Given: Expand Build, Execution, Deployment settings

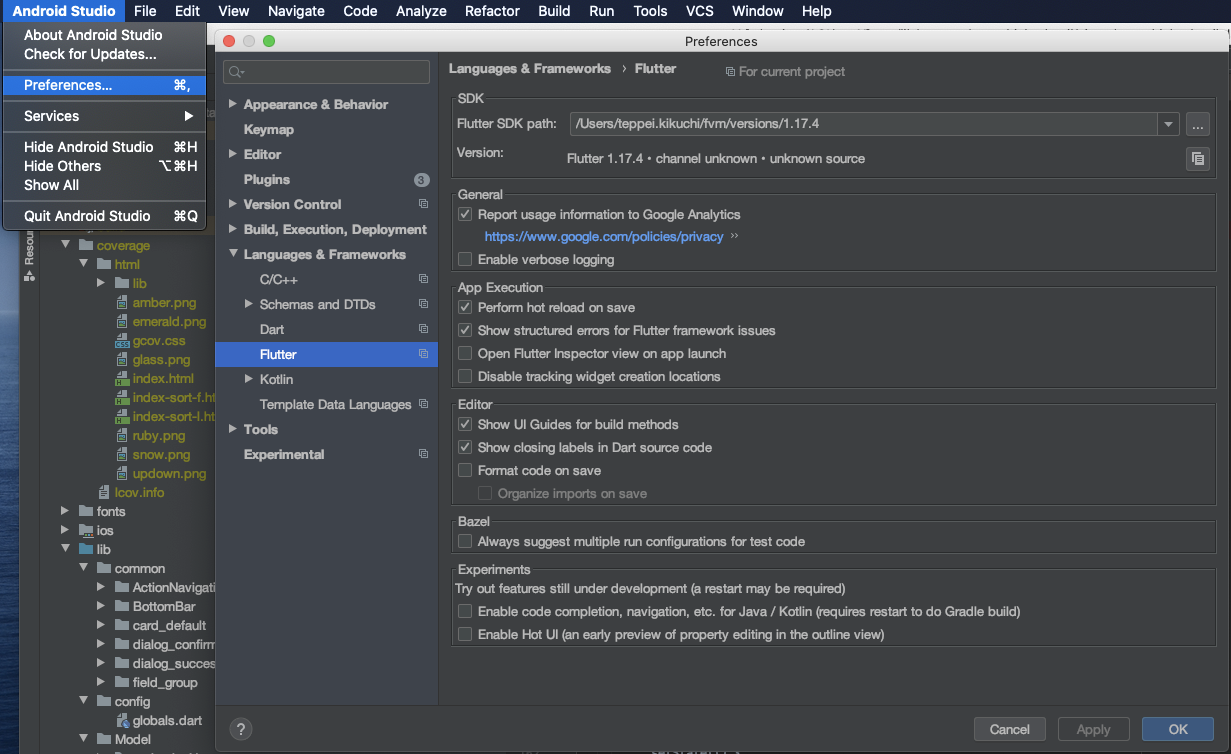Looking at the screenshot, I should 233,229.
